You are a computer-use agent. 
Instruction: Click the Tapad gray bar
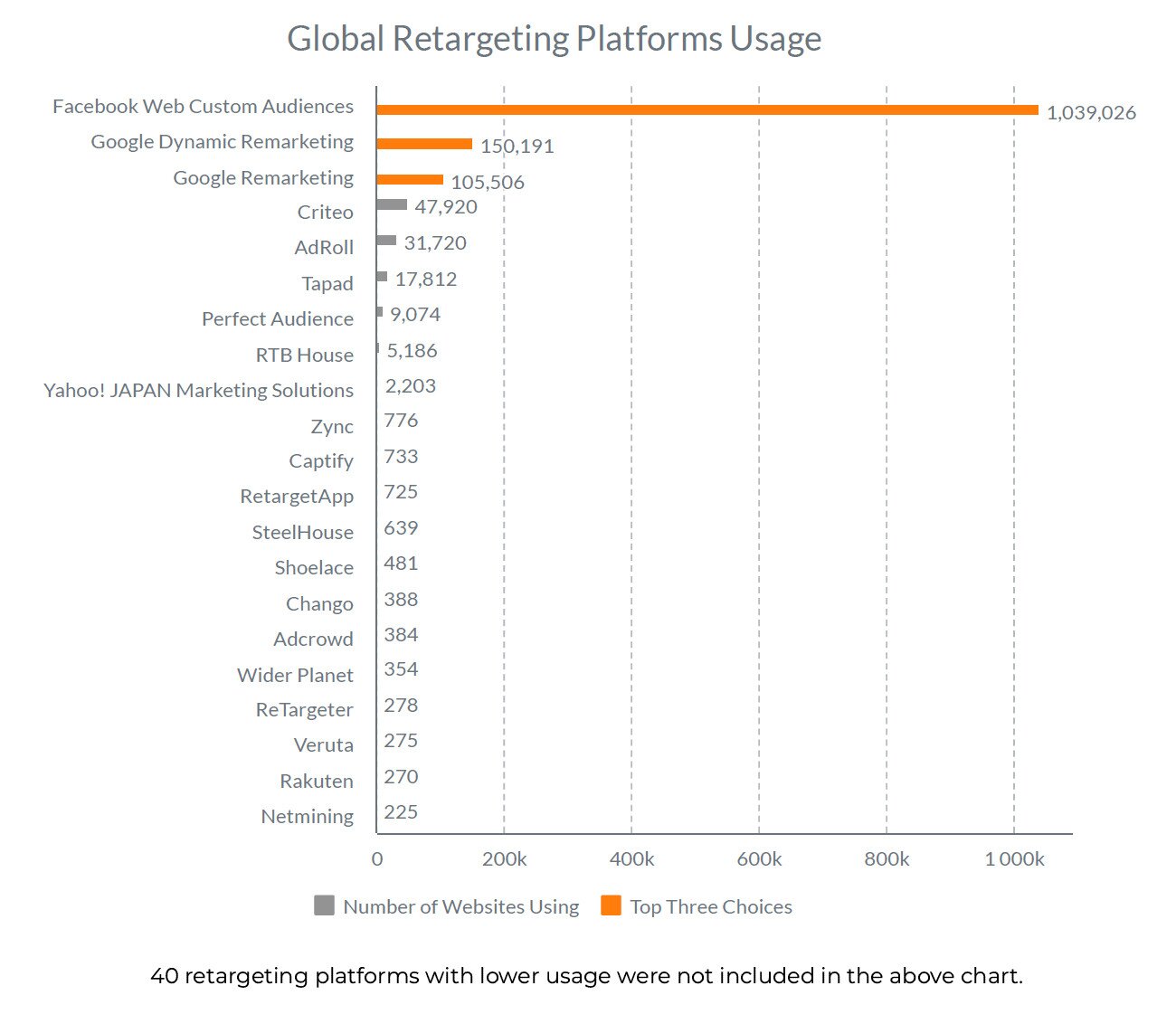382,277
